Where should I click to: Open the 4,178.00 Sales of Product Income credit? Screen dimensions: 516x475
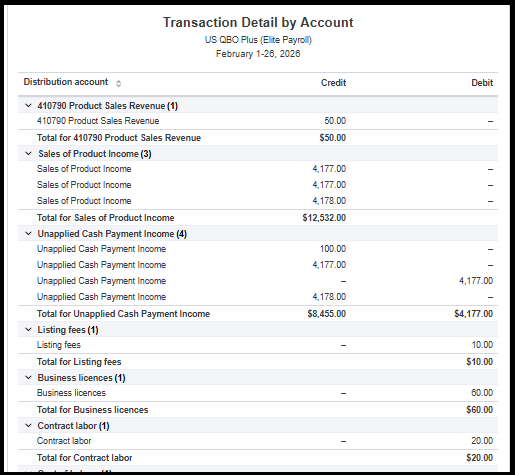(x=329, y=201)
